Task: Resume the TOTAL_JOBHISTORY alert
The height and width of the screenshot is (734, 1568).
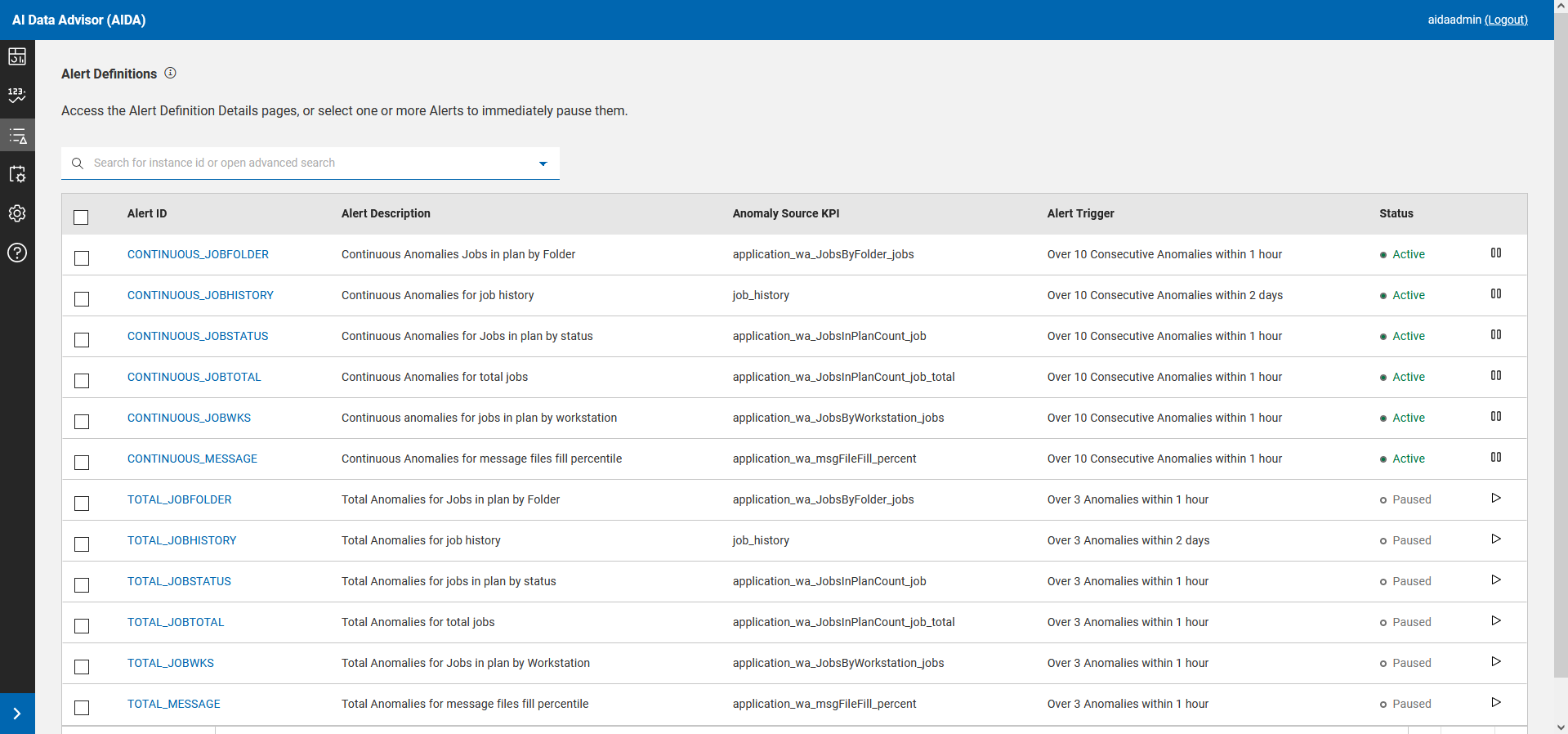Action: [1495, 539]
